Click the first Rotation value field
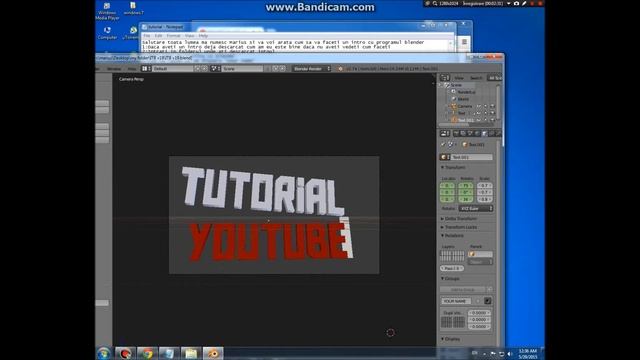The width and height of the screenshot is (640, 360). (x=466, y=186)
